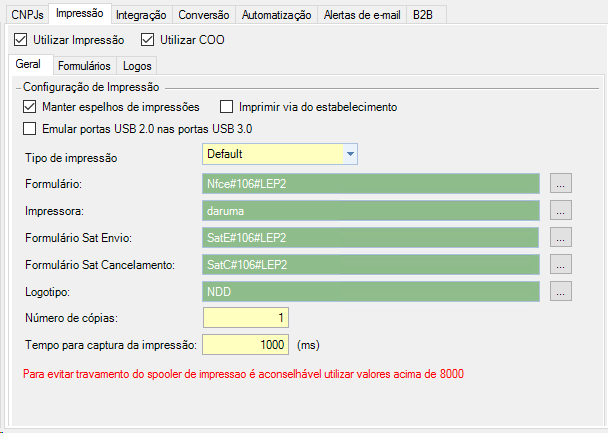Screen dimensions: 608x433
Task: Click the Número de cópias field
Action: (x=246, y=318)
